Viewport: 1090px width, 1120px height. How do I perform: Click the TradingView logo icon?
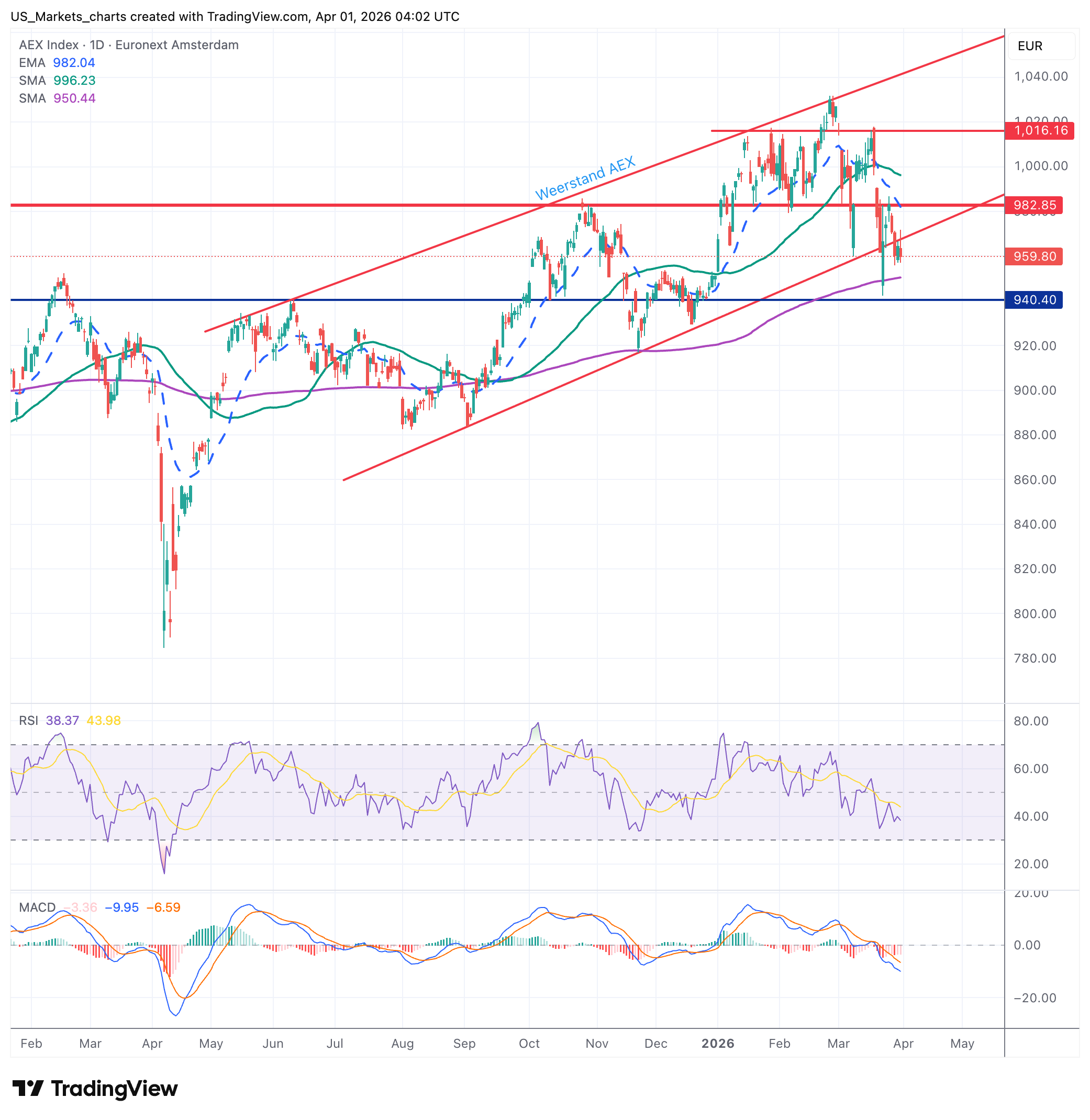27,1088
